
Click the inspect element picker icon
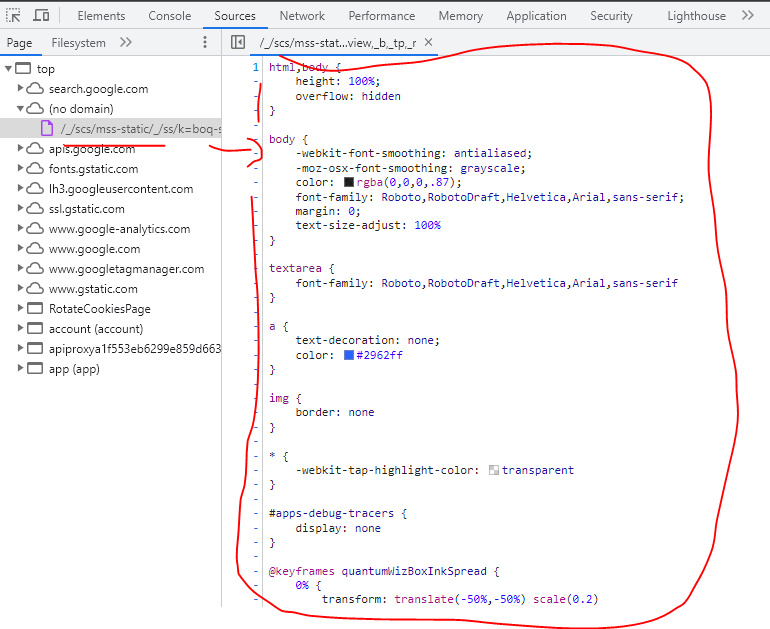[x=14, y=16]
